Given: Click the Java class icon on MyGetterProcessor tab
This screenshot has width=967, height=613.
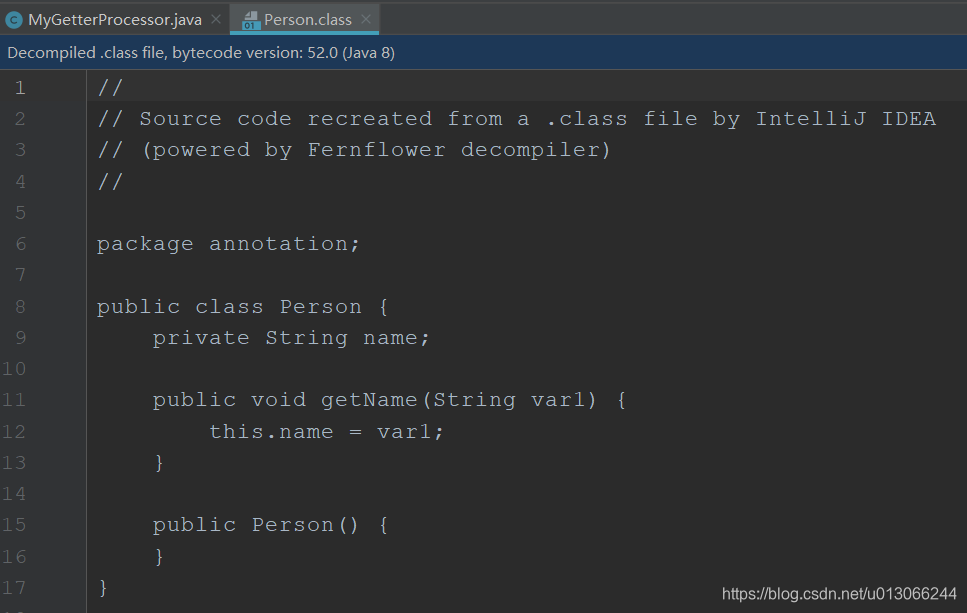Looking at the screenshot, I should pos(14,20).
